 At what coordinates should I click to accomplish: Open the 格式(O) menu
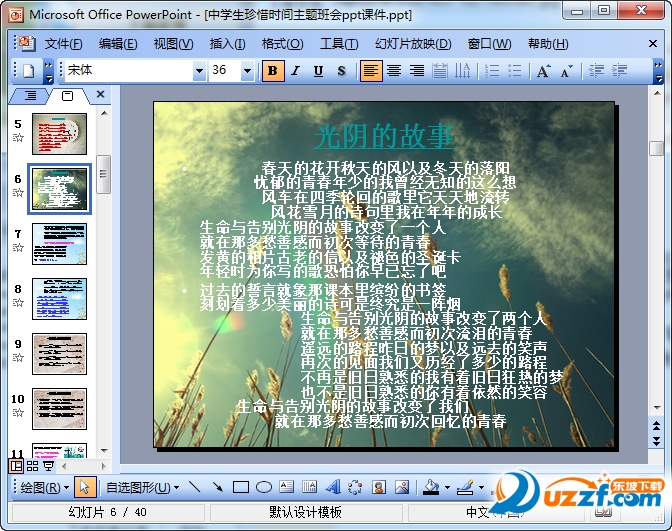click(x=282, y=44)
